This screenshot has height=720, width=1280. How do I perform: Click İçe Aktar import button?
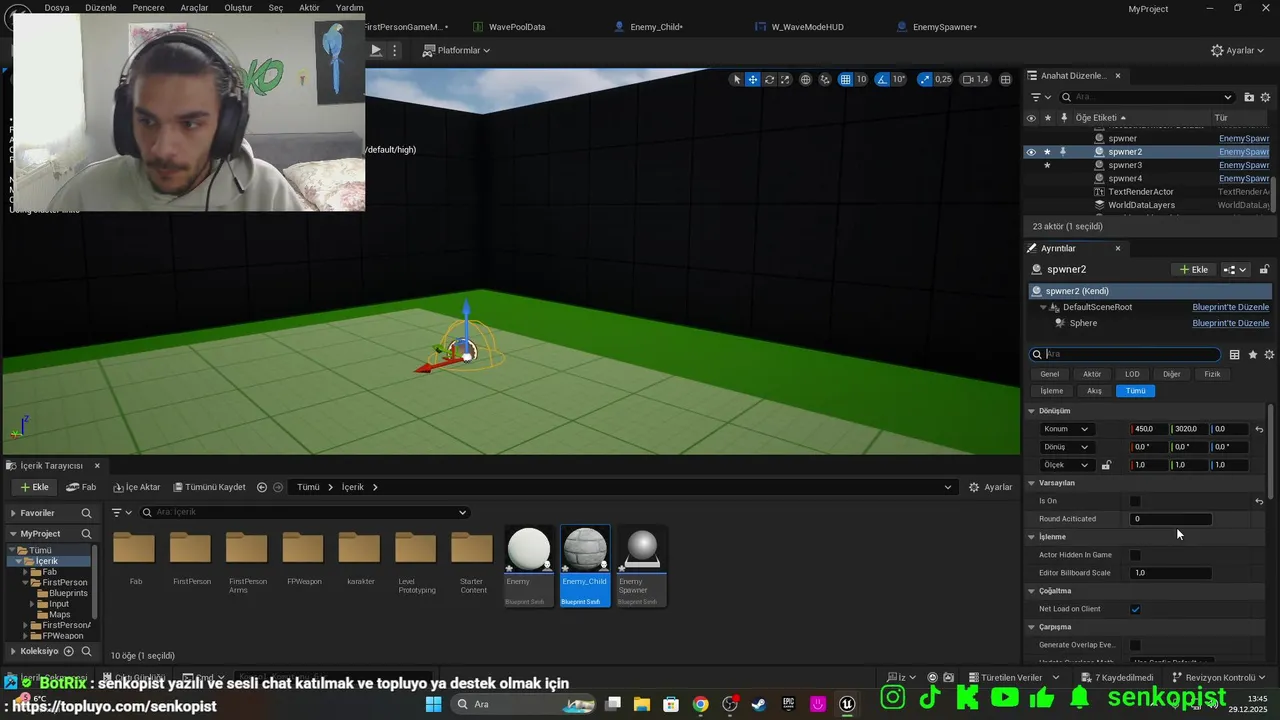(x=137, y=487)
